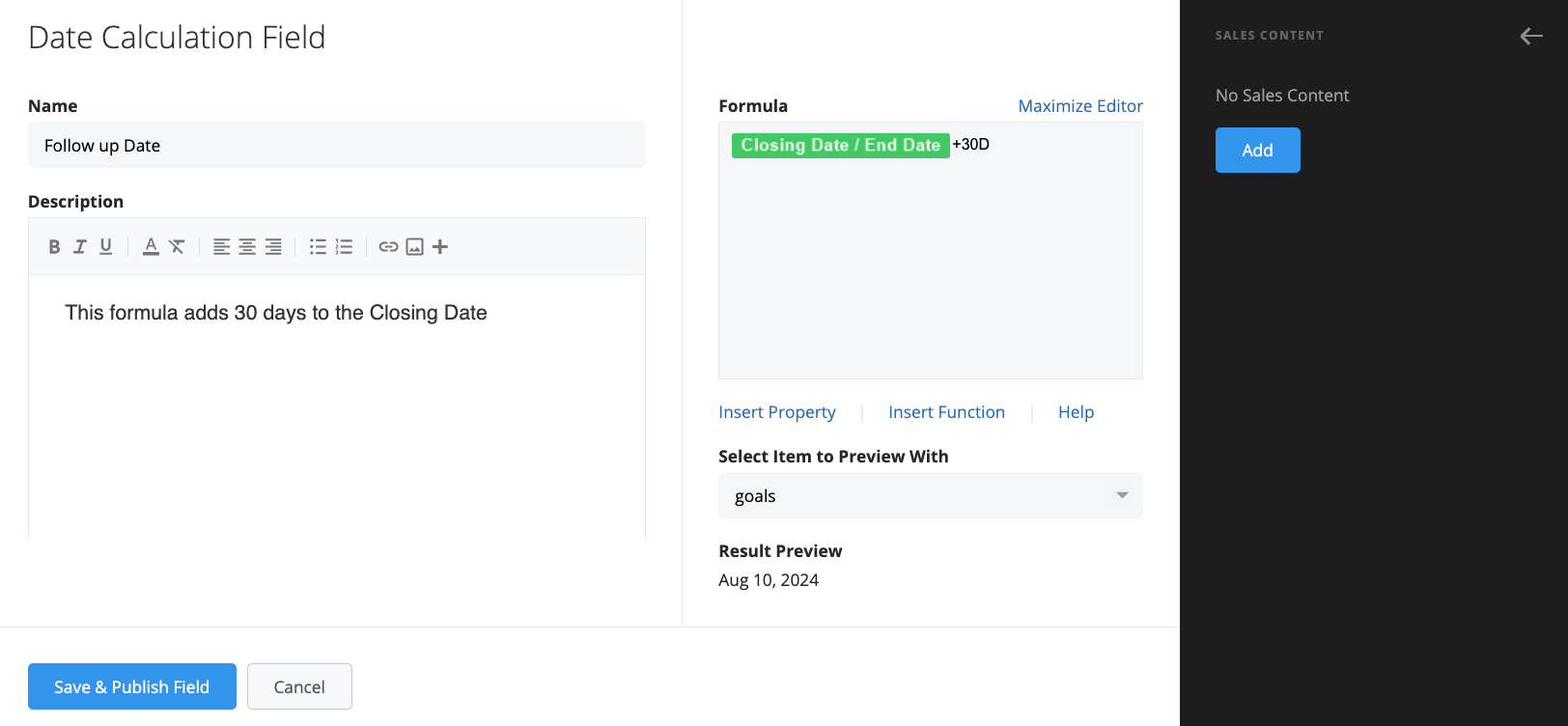Select the Closing Date / End Date token
The image size is (1568, 726).
(840, 145)
